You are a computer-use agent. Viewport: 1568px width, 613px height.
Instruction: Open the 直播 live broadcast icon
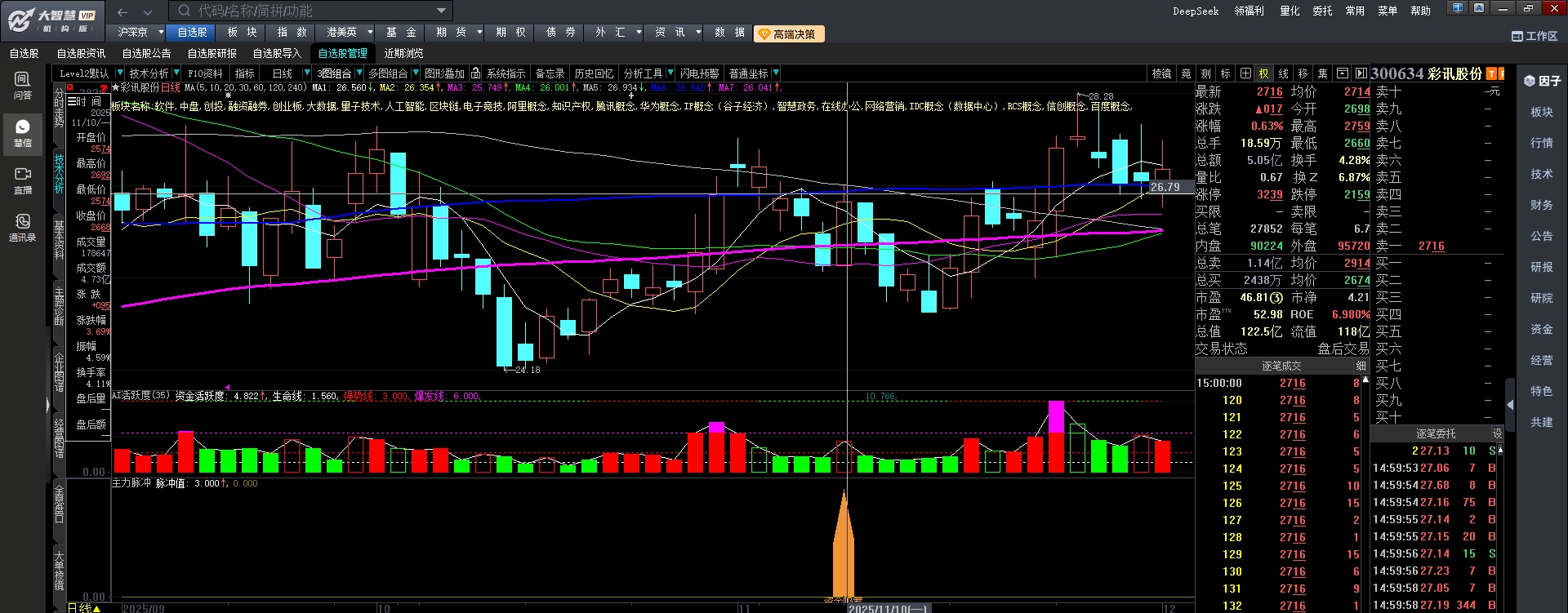click(23, 180)
